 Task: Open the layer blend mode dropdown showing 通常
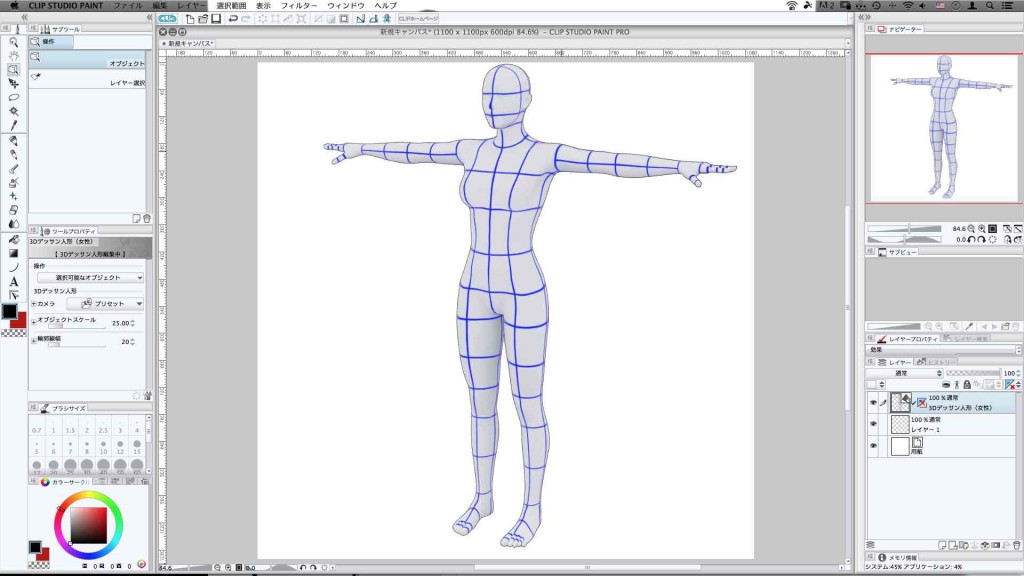902,373
